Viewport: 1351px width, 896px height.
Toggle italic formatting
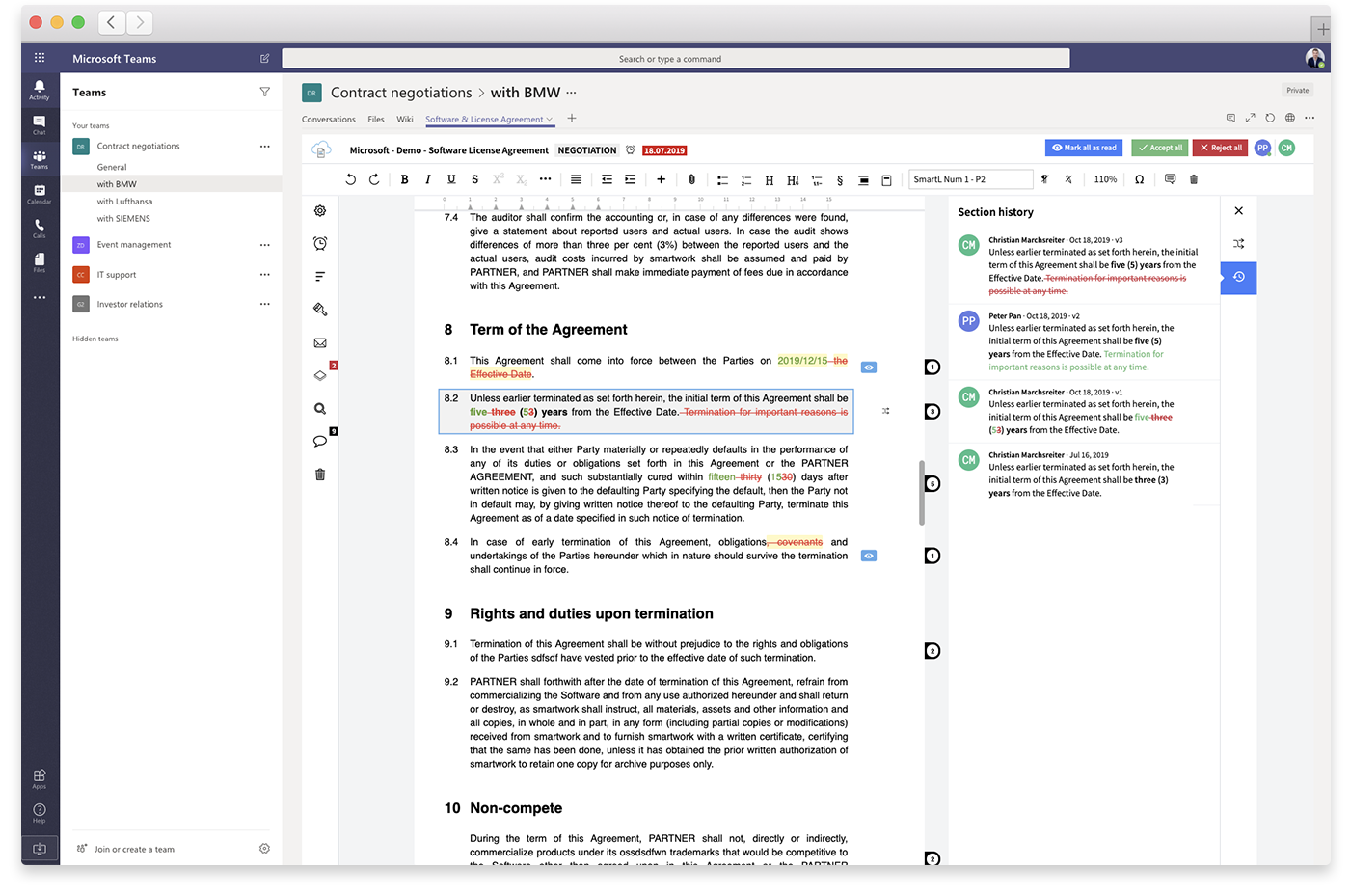coord(428,179)
